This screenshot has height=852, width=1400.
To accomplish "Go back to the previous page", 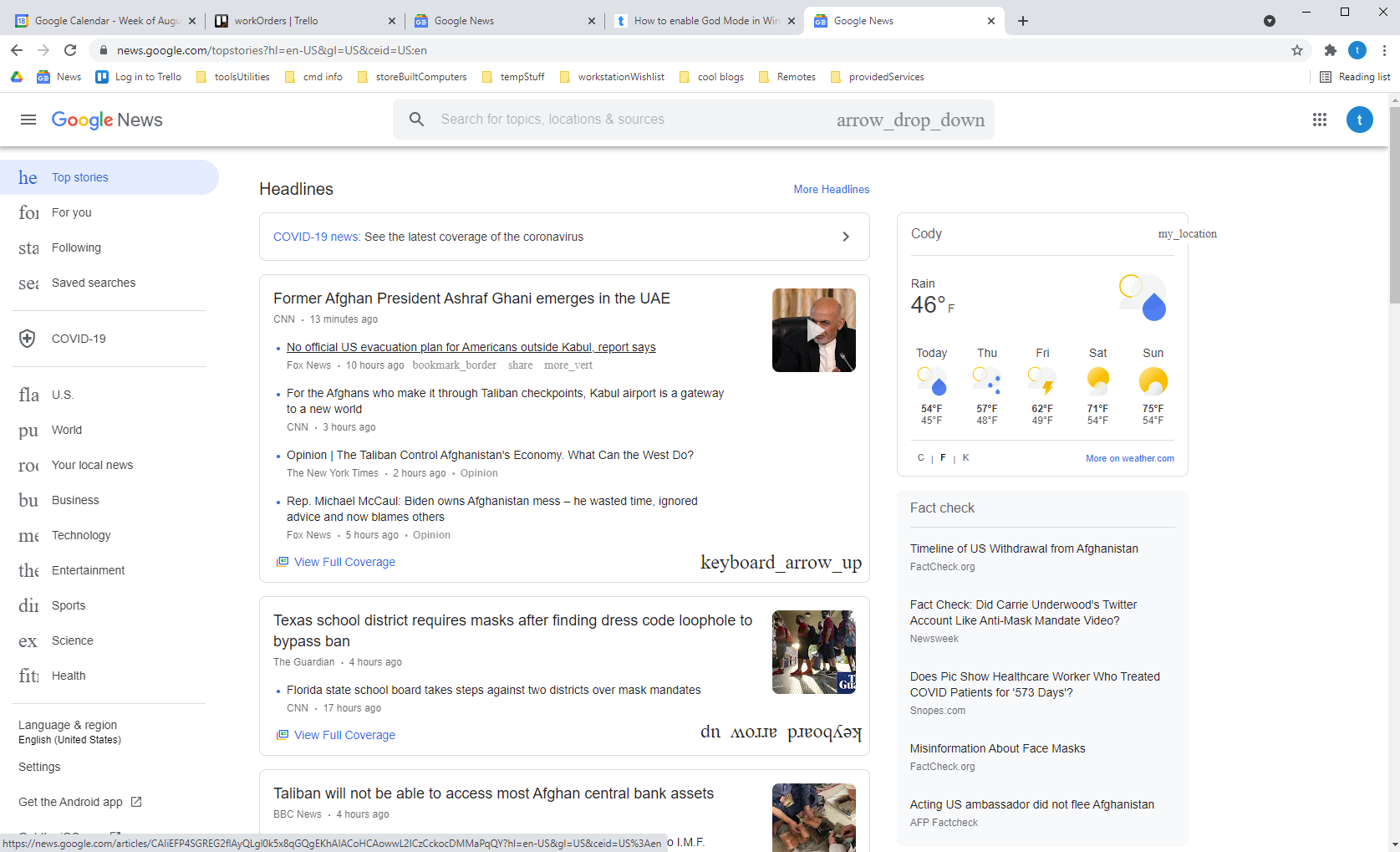I will coord(17,50).
